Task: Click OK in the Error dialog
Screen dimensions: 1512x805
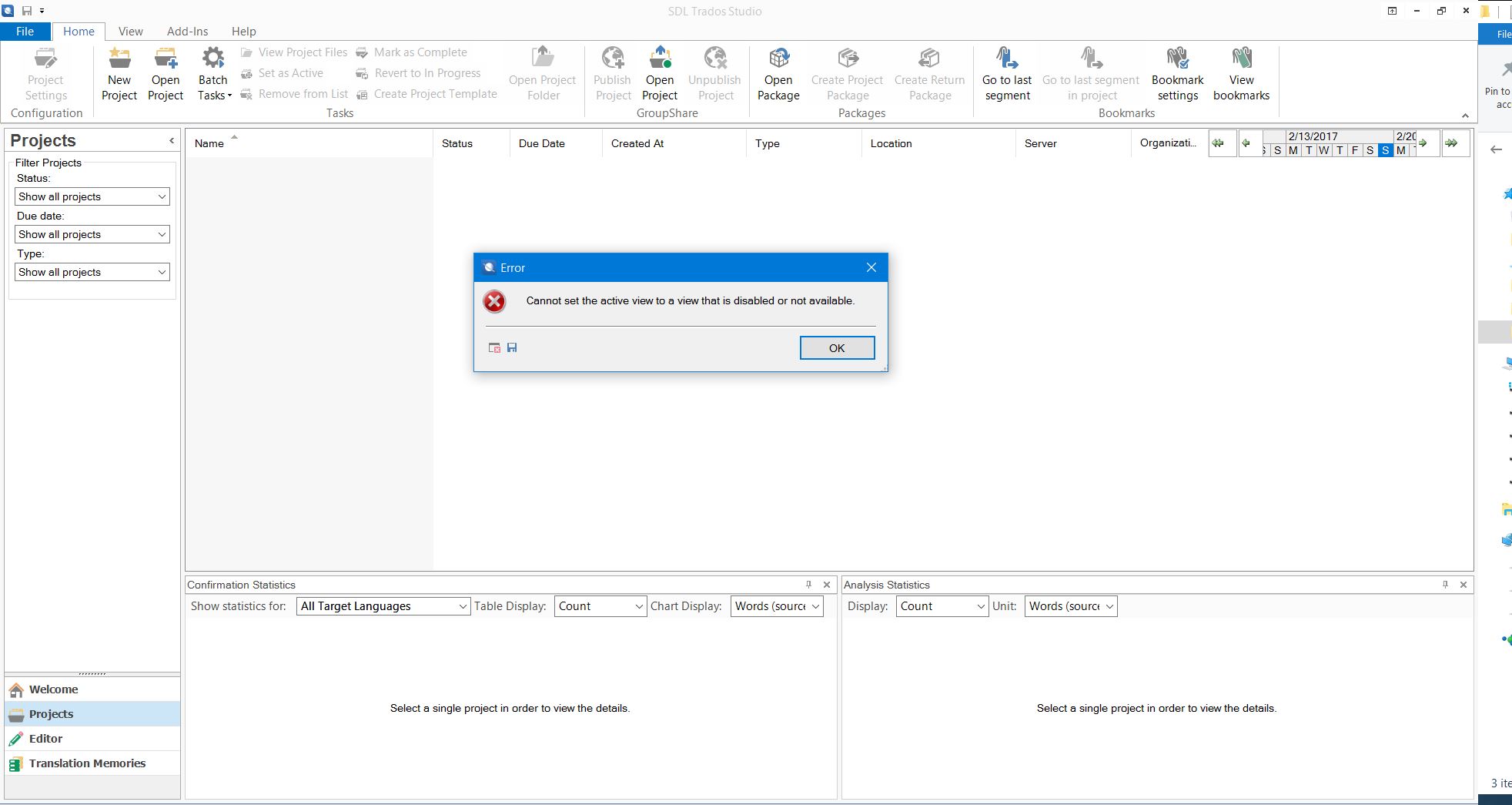Action: 837,348
